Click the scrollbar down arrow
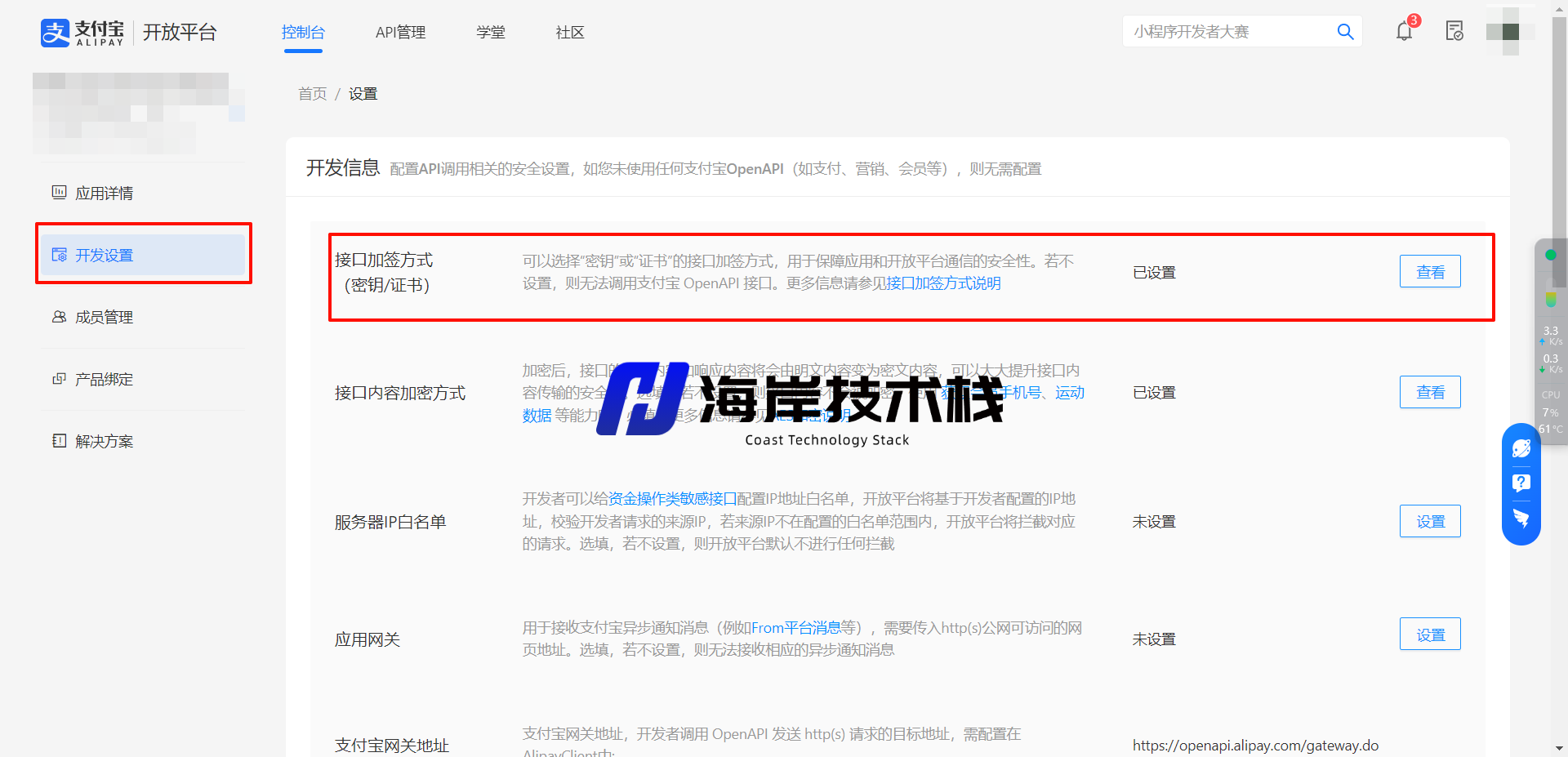The height and width of the screenshot is (757, 1568). click(x=1559, y=748)
